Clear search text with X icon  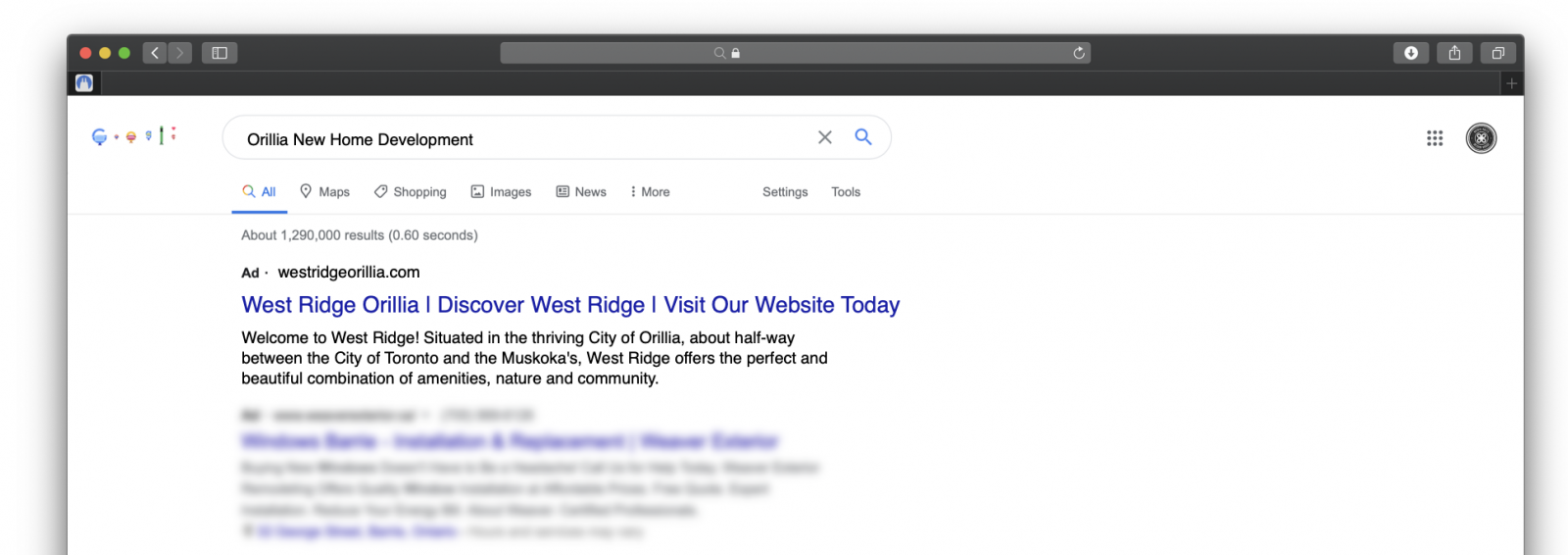825,137
